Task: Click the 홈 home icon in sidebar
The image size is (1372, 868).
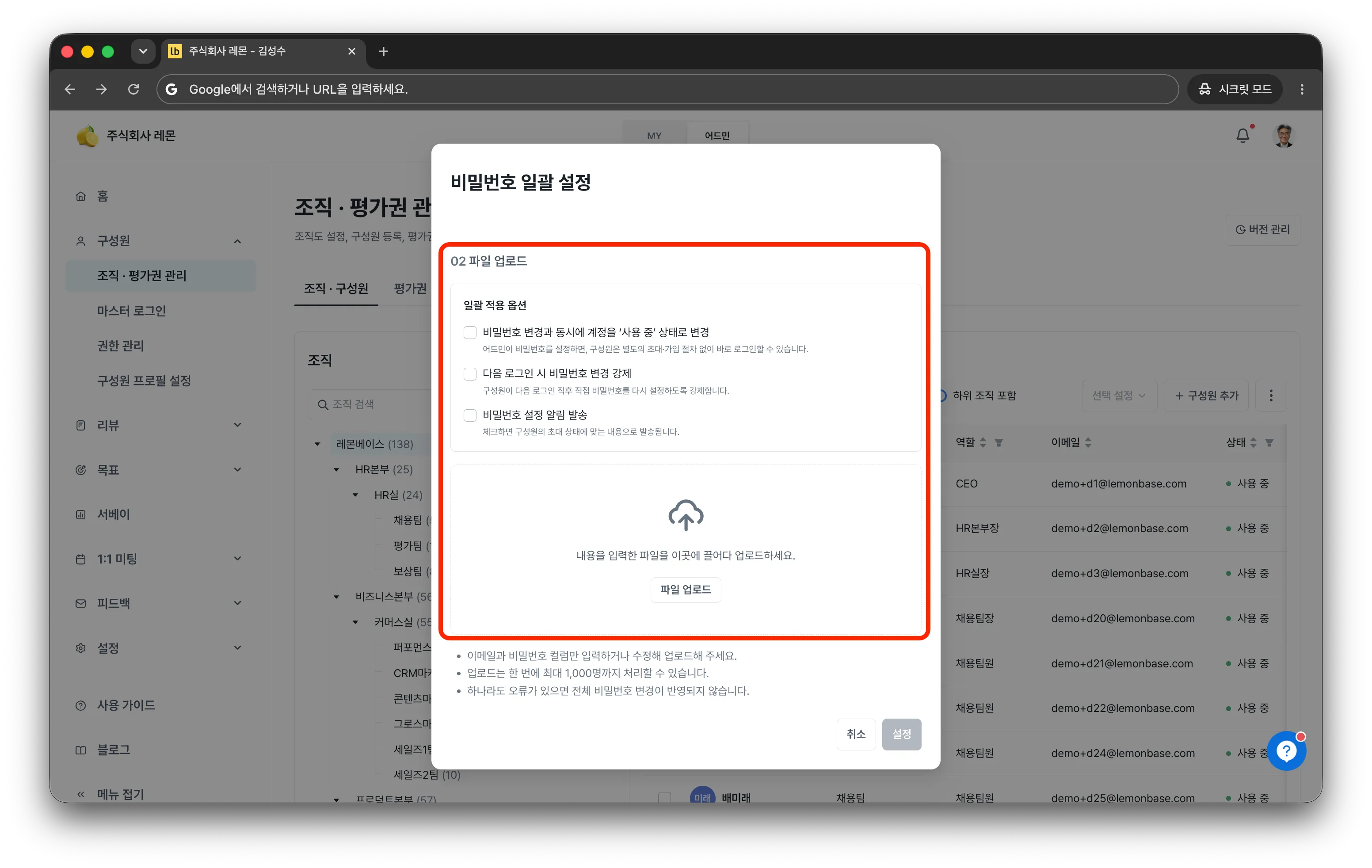Action: [x=81, y=197]
